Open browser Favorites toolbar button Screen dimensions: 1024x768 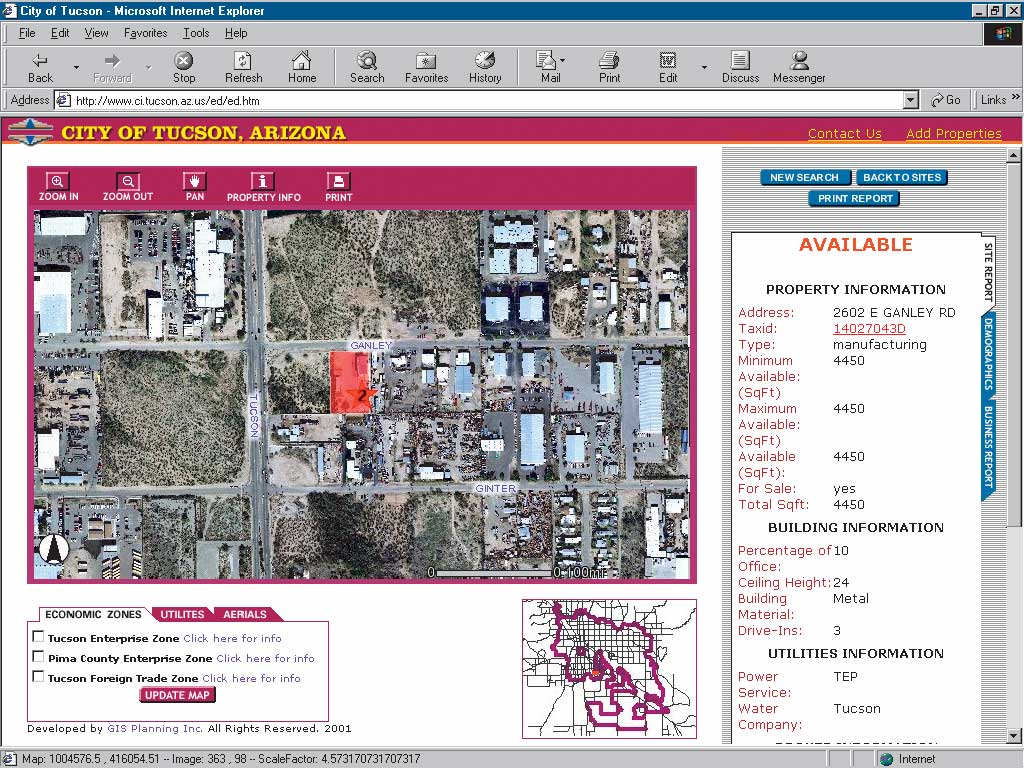pyautogui.click(x=426, y=67)
